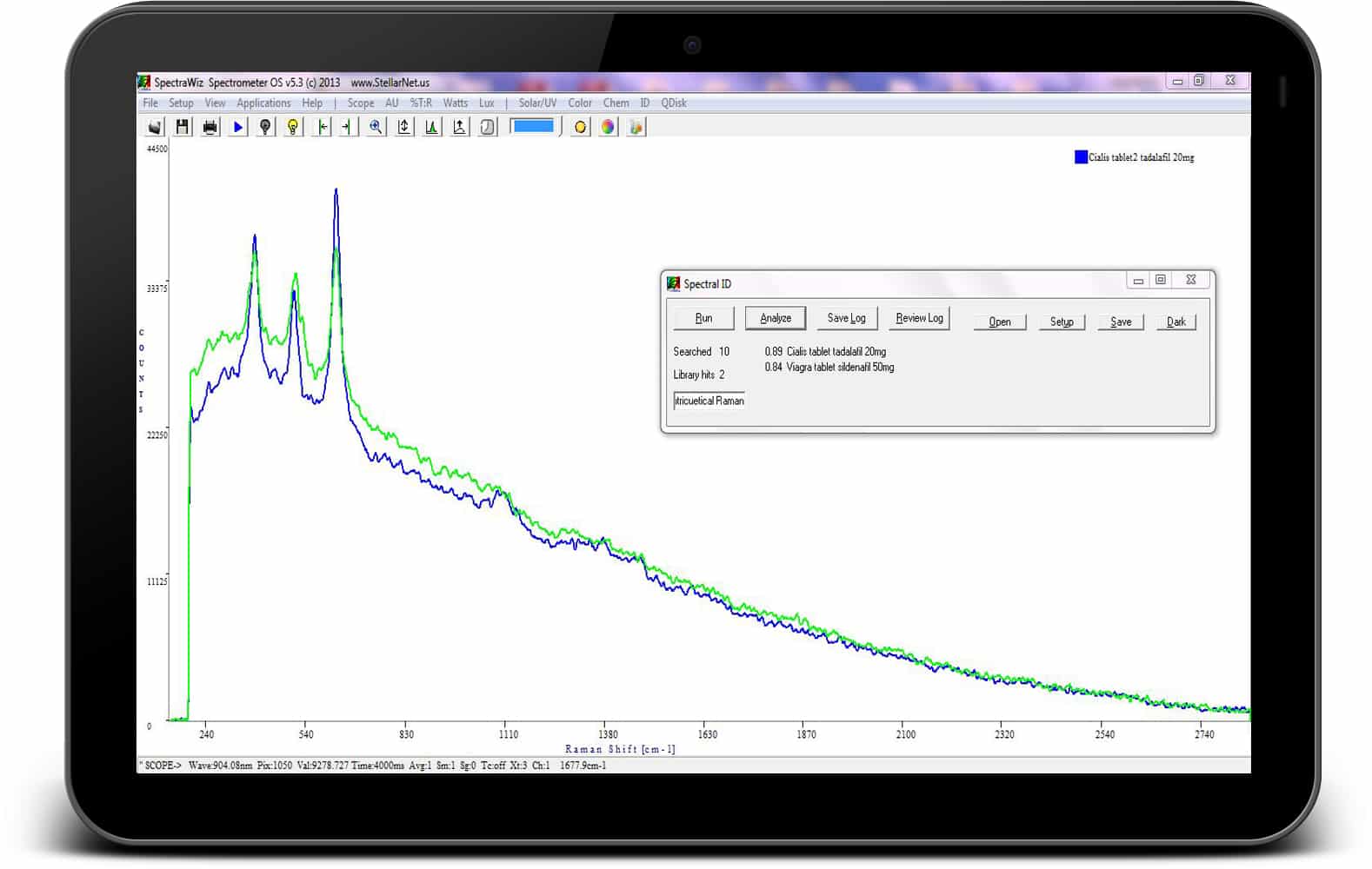The width and height of the screenshot is (1372, 869).
Task: Click the yellow circle toolbar icon
Action: click(581, 127)
